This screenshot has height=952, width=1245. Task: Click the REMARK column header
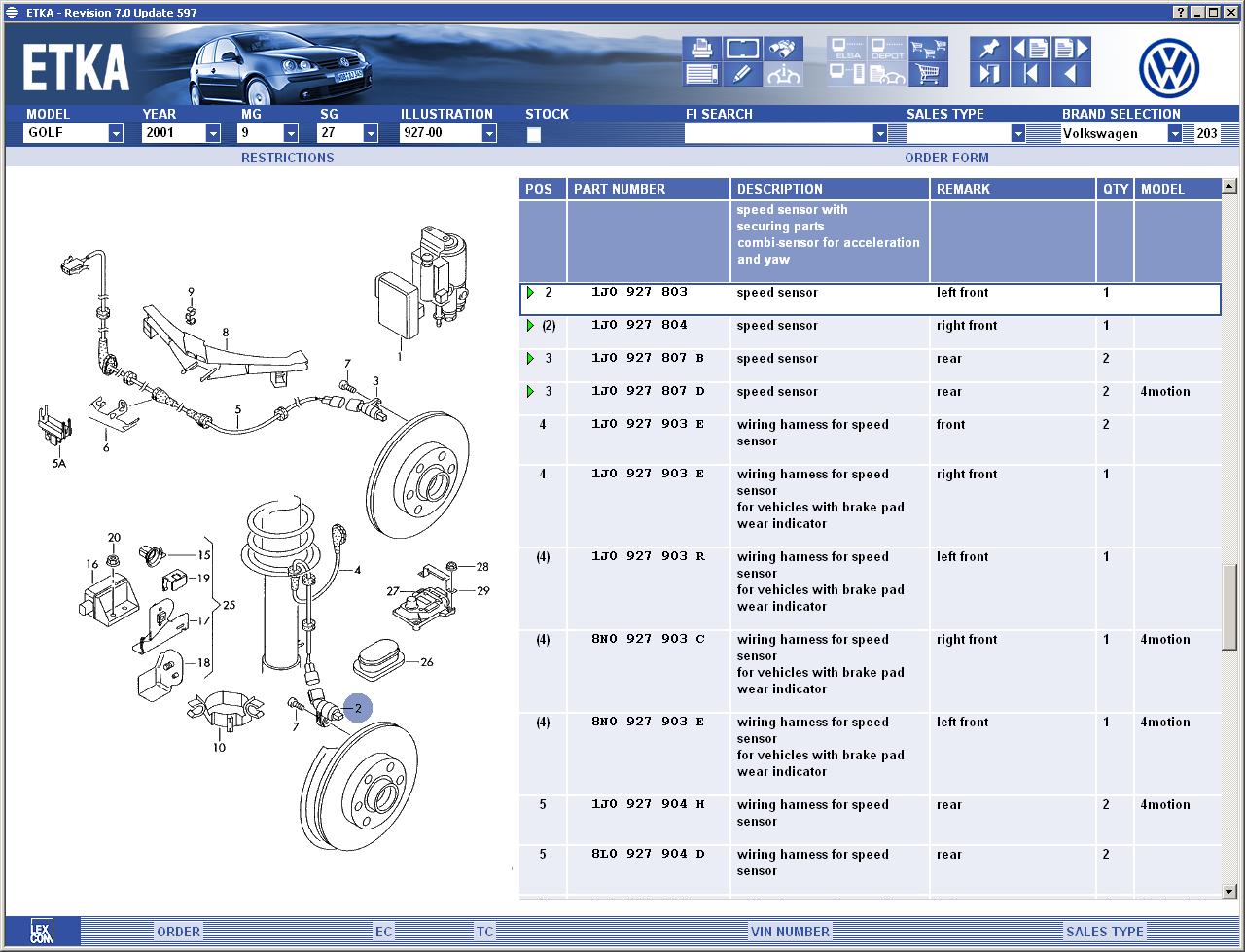tap(1014, 189)
